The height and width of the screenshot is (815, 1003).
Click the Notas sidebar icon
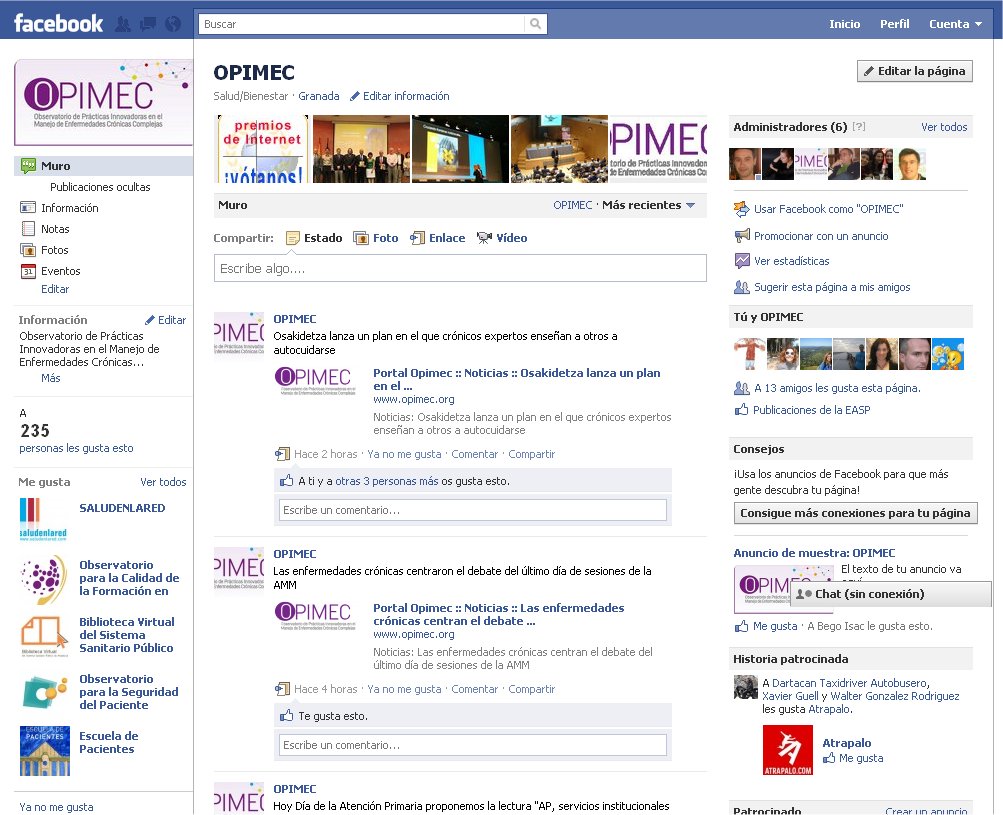coord(28,228)
